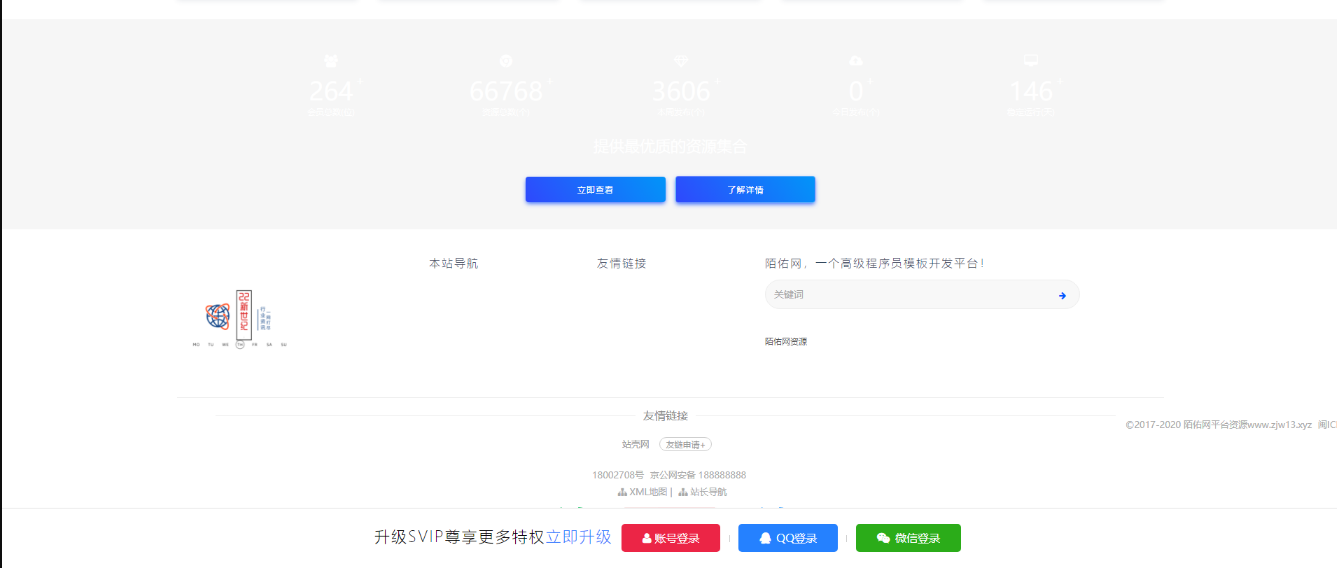Select the 微信登录 green button
The width and height of the screenshot is (1337, 568).
[908, 538]
